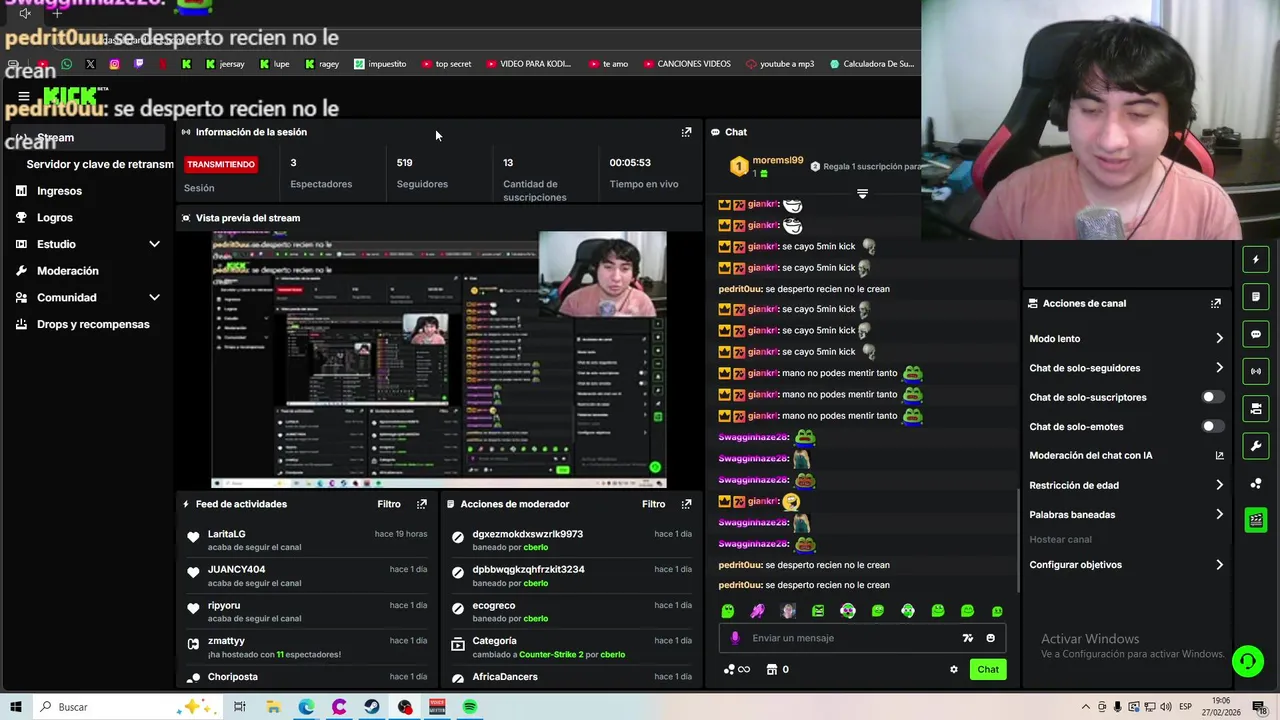1280x720 pixels.
Task: Pop out the Información de la sesión panel
Action: click(x=686, y=132)
